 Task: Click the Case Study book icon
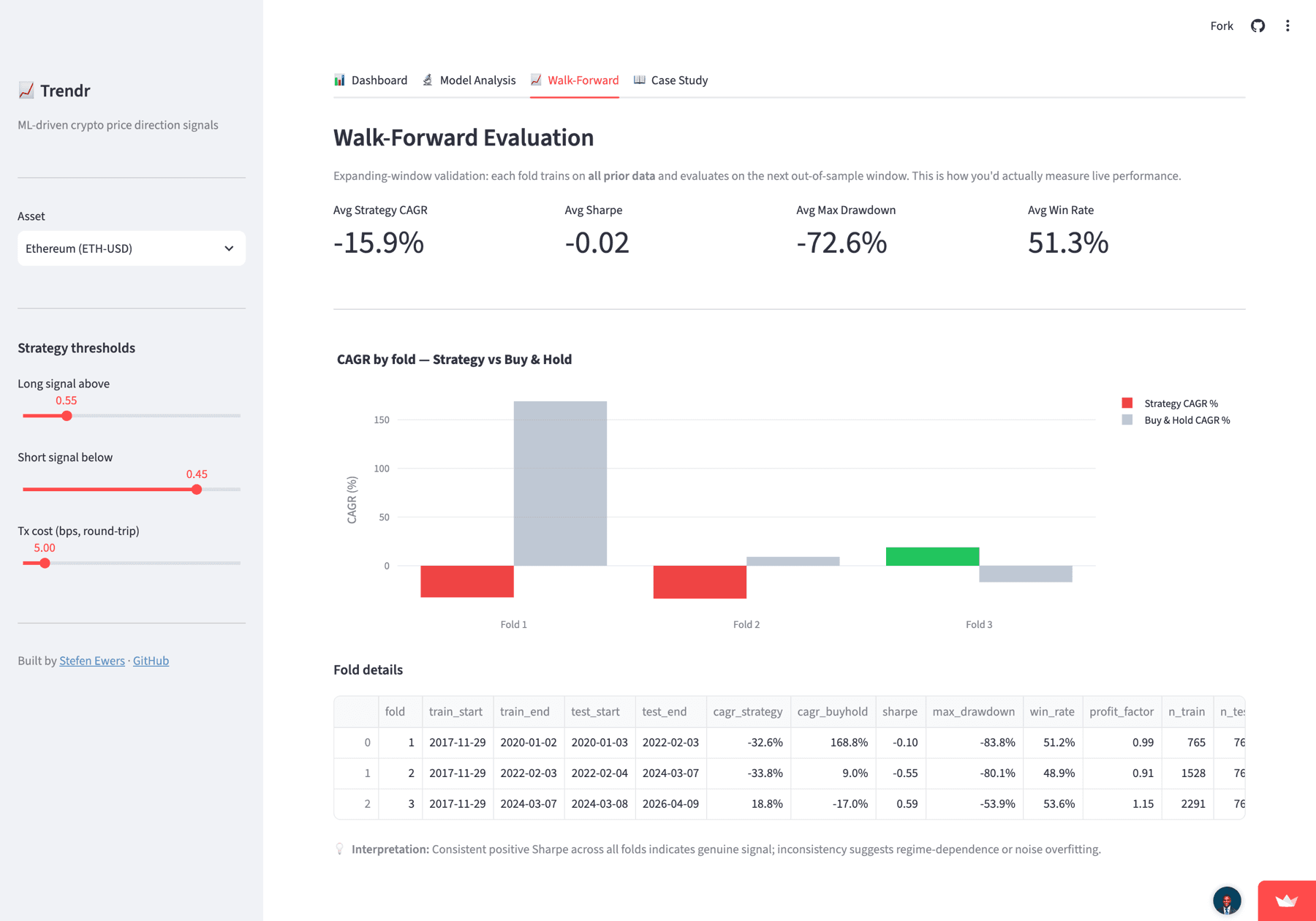(x=640, y=80)
